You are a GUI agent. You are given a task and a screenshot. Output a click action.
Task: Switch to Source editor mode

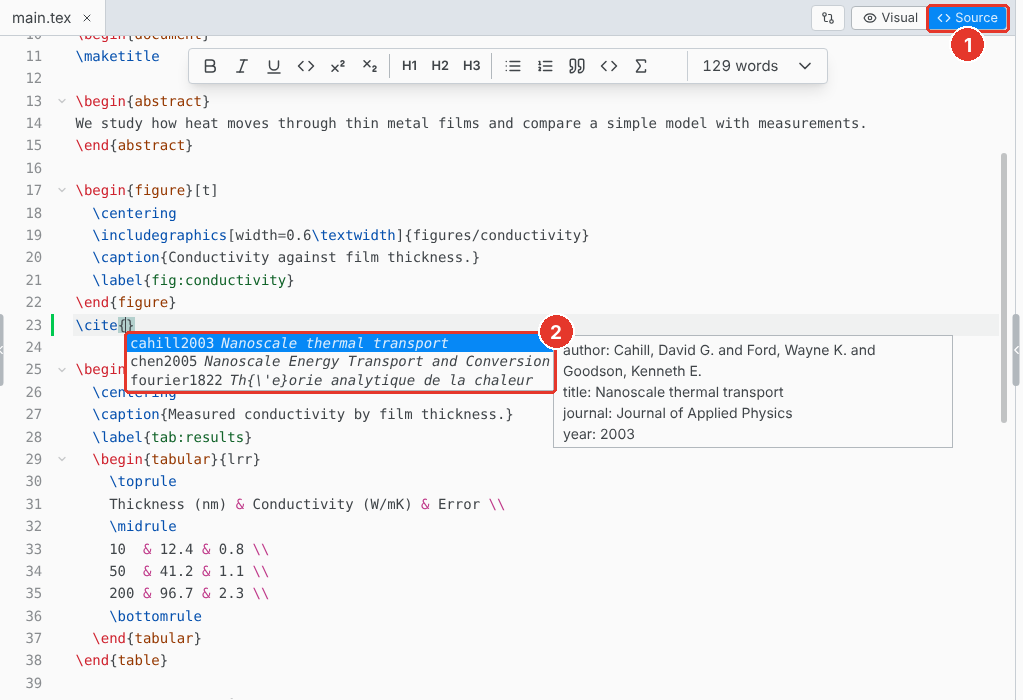968,18
